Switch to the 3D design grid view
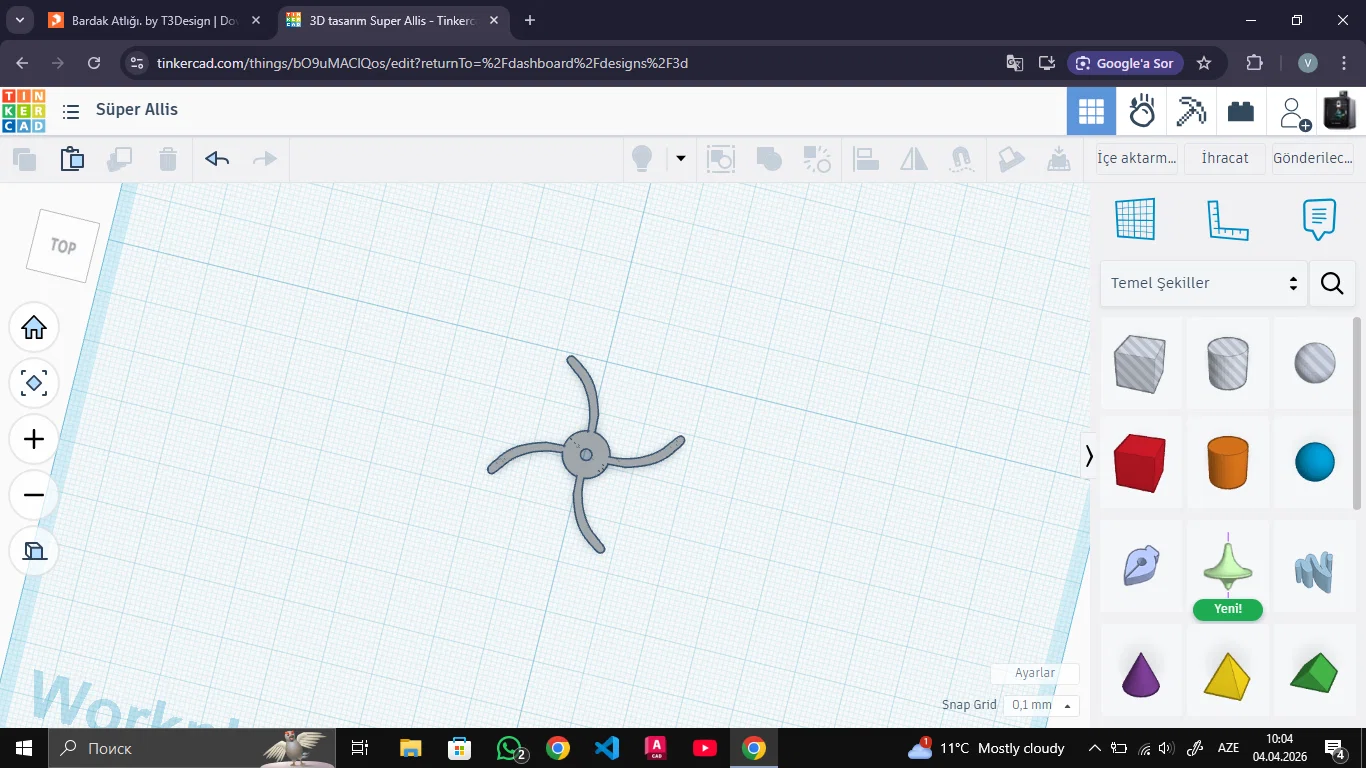1366x768 pixels. pyautogui.click(x=1091, y=111)
